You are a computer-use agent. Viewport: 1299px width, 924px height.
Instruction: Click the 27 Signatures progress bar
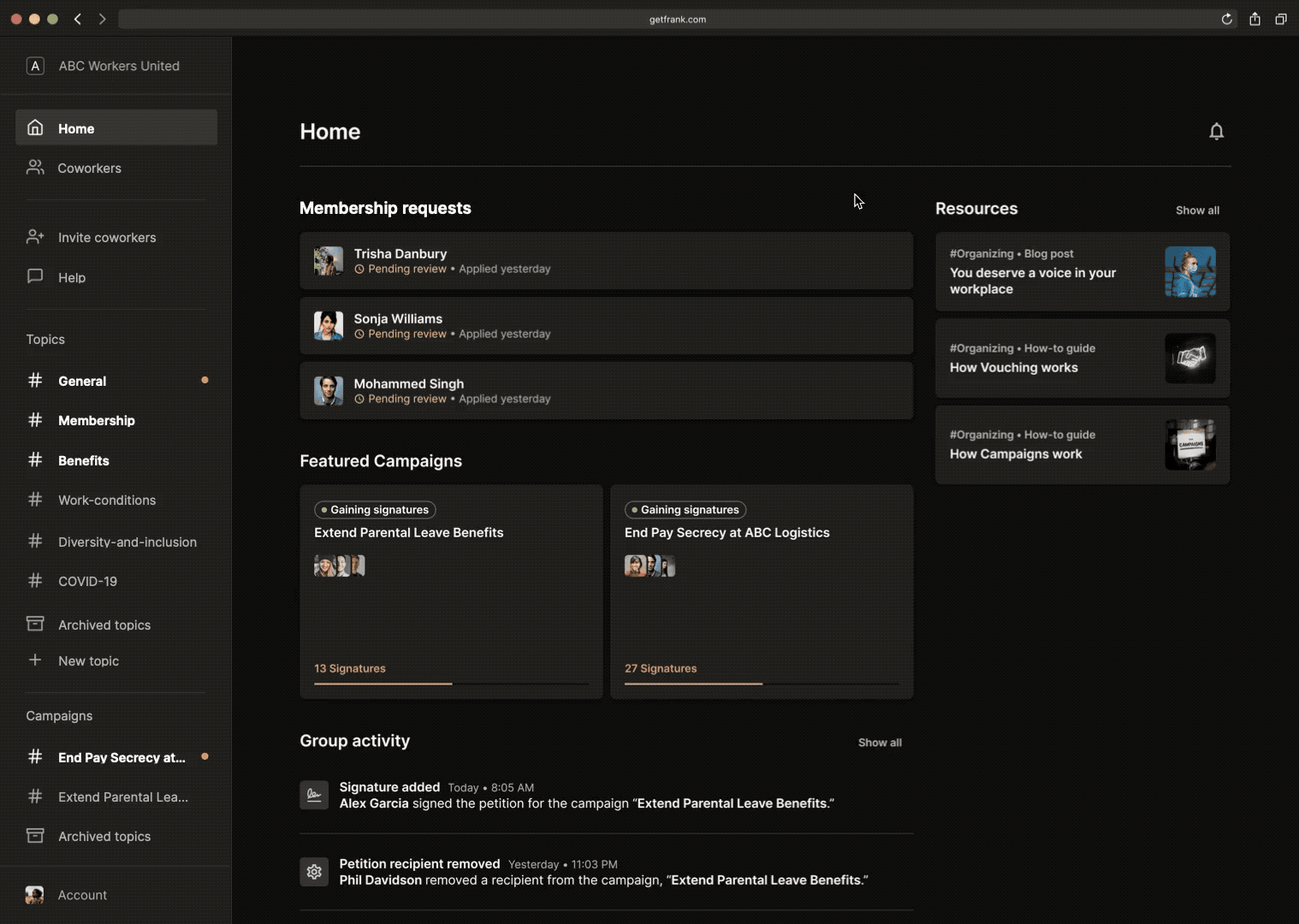762,684
